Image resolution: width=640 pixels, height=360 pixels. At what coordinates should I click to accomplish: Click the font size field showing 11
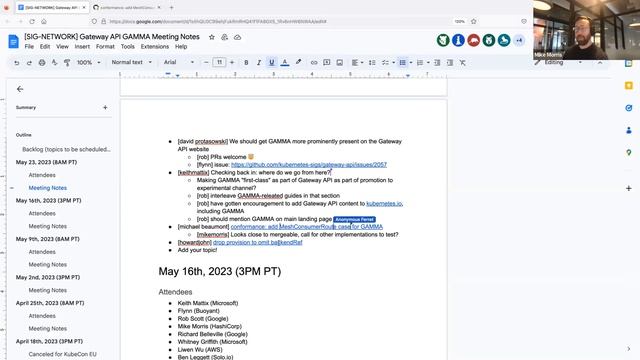219,62
